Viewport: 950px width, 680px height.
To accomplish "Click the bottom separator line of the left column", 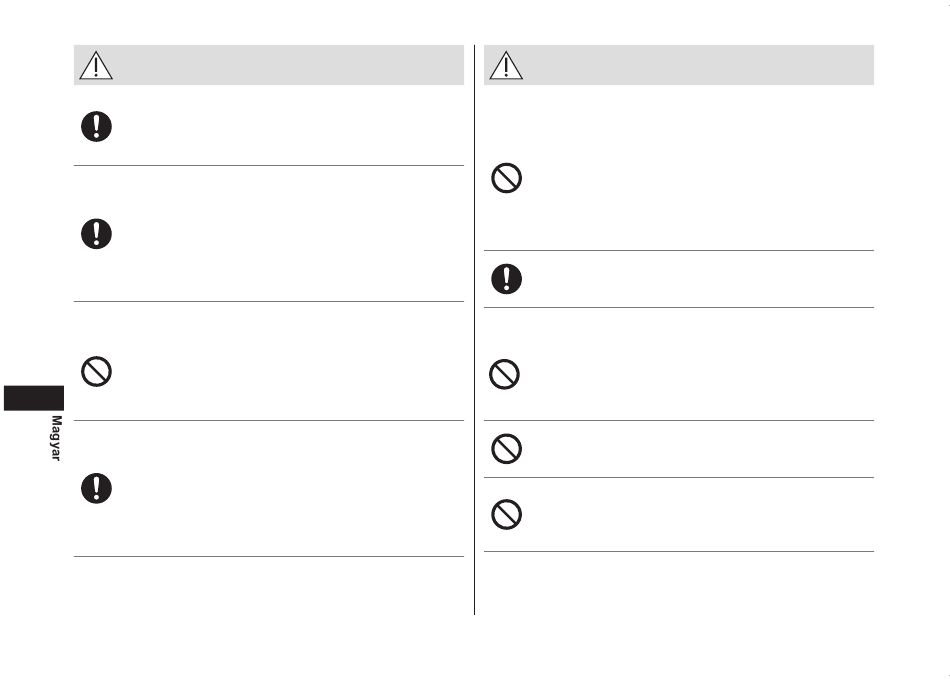I will click(269, 556).
